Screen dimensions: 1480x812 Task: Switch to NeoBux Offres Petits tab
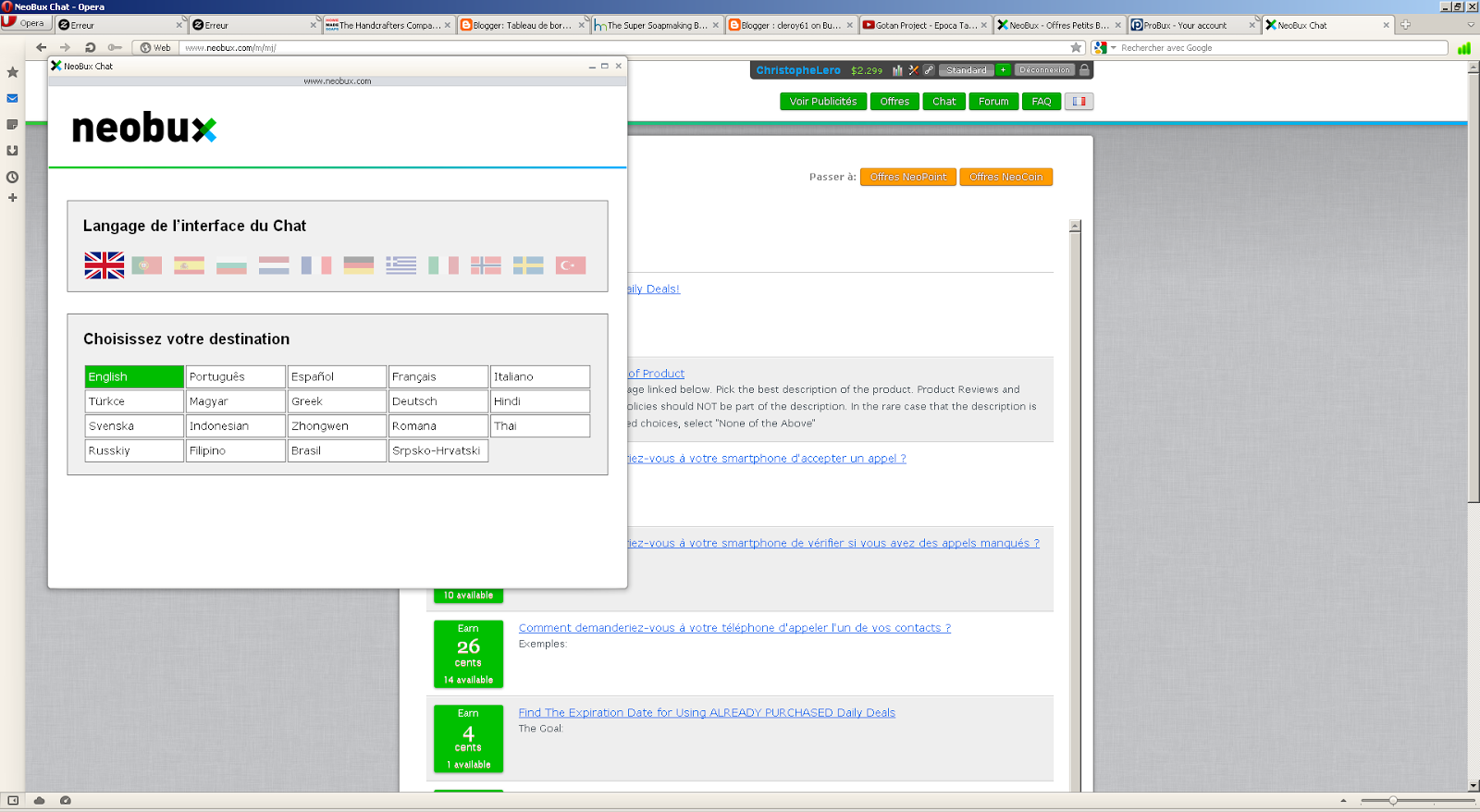click(x=1059, y=25)
